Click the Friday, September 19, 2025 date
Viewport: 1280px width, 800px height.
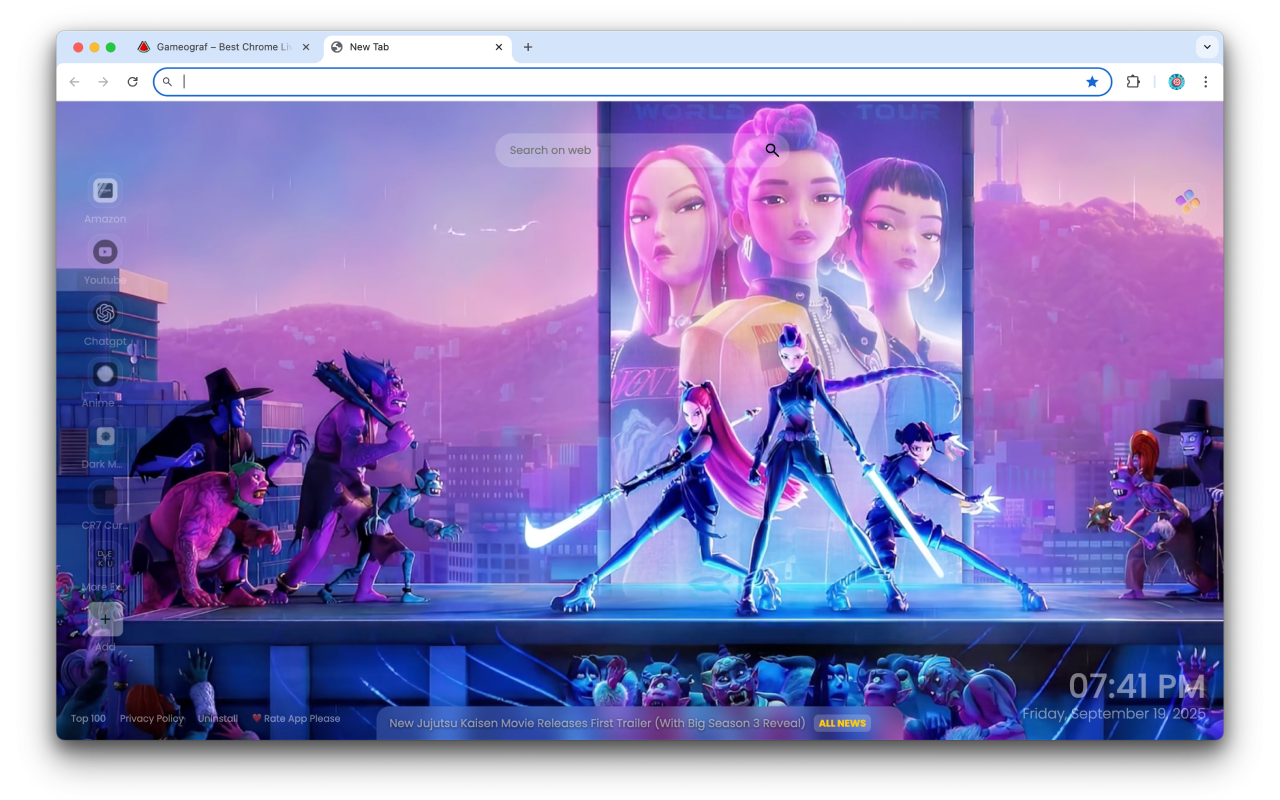pos(1114,714)
